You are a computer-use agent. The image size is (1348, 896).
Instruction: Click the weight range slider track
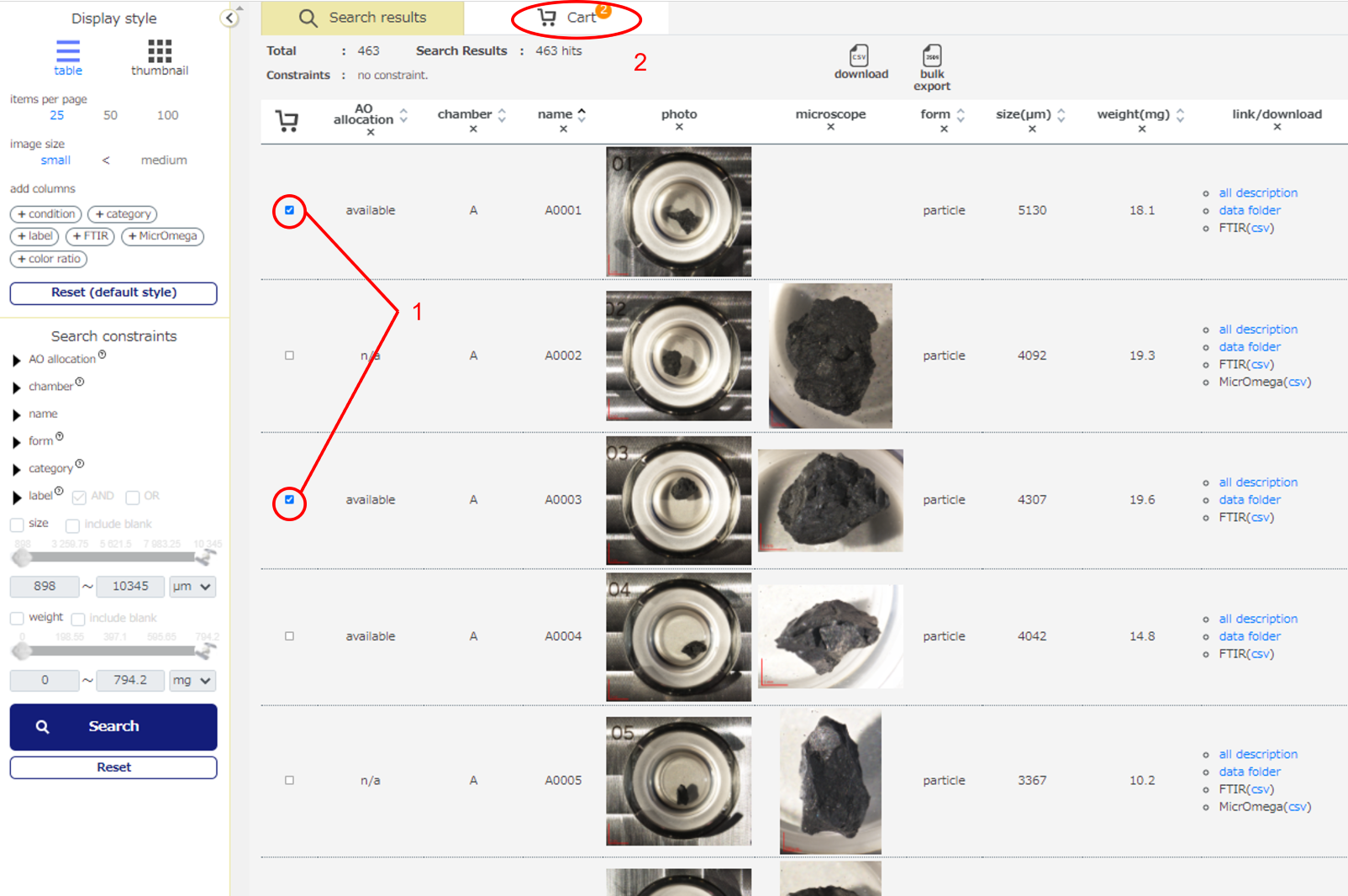[x=109, y=651]
